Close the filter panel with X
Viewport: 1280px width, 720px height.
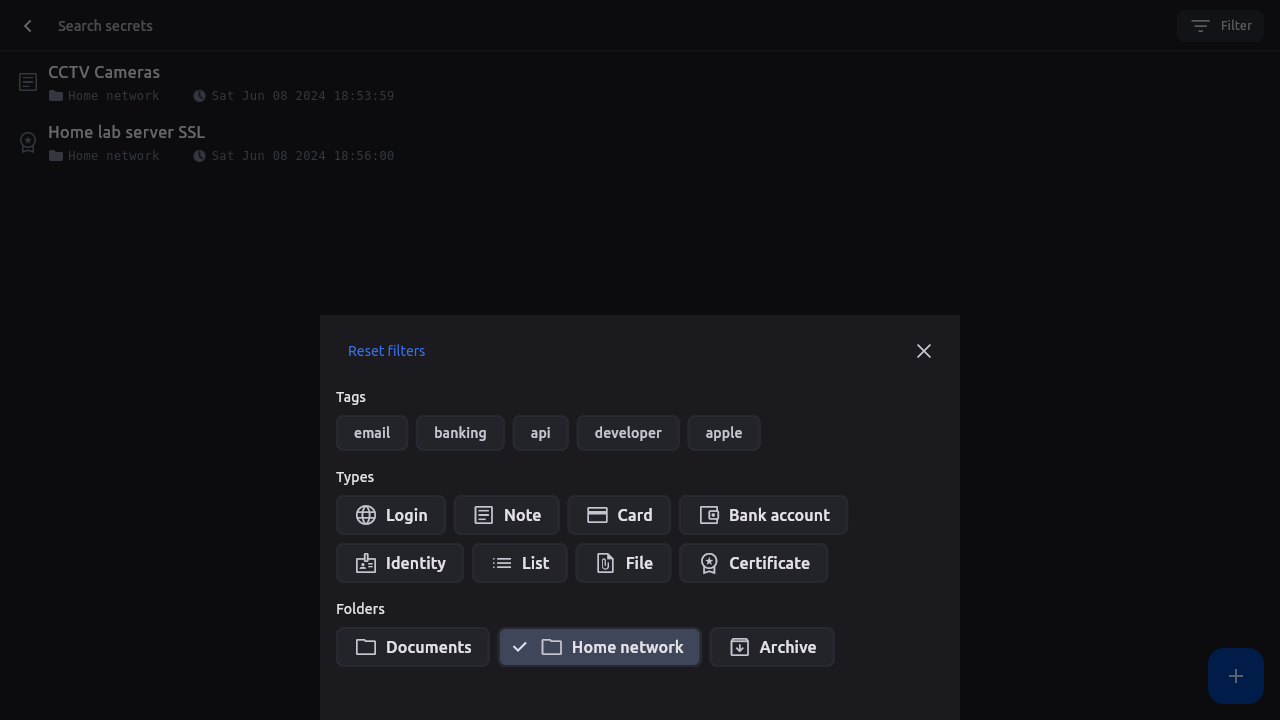923,351
